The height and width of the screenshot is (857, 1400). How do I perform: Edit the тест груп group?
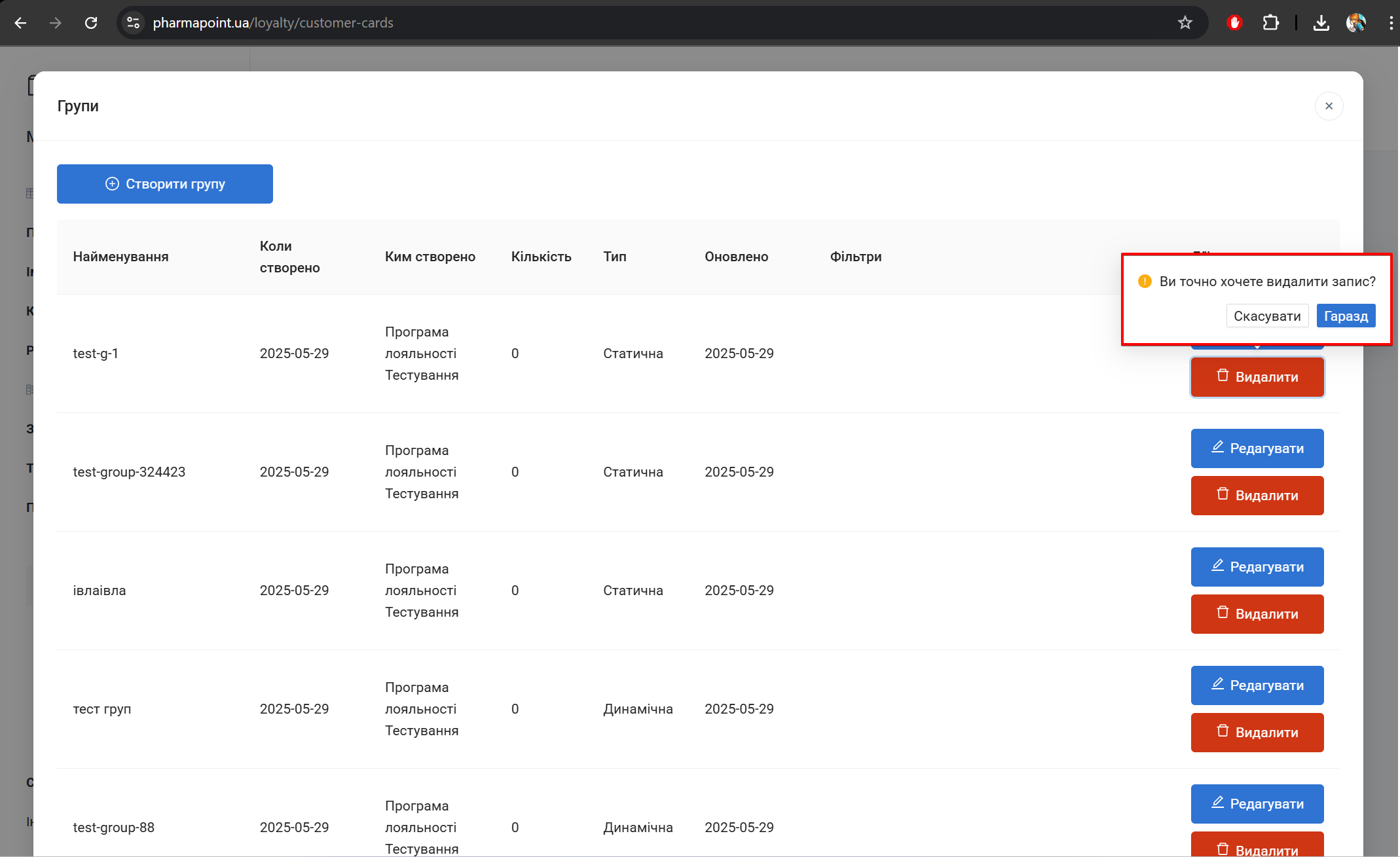pyautogui.click(x=1257, y=685)
